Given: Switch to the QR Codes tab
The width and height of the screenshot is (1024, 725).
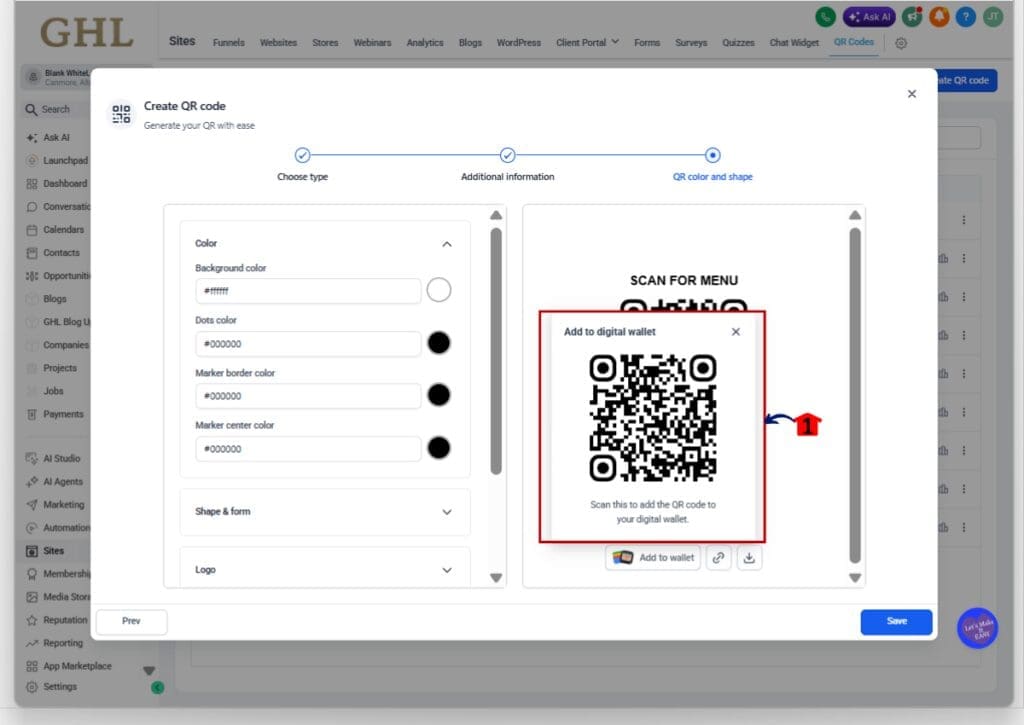Looking at the screenshot, I should point(854,42).
